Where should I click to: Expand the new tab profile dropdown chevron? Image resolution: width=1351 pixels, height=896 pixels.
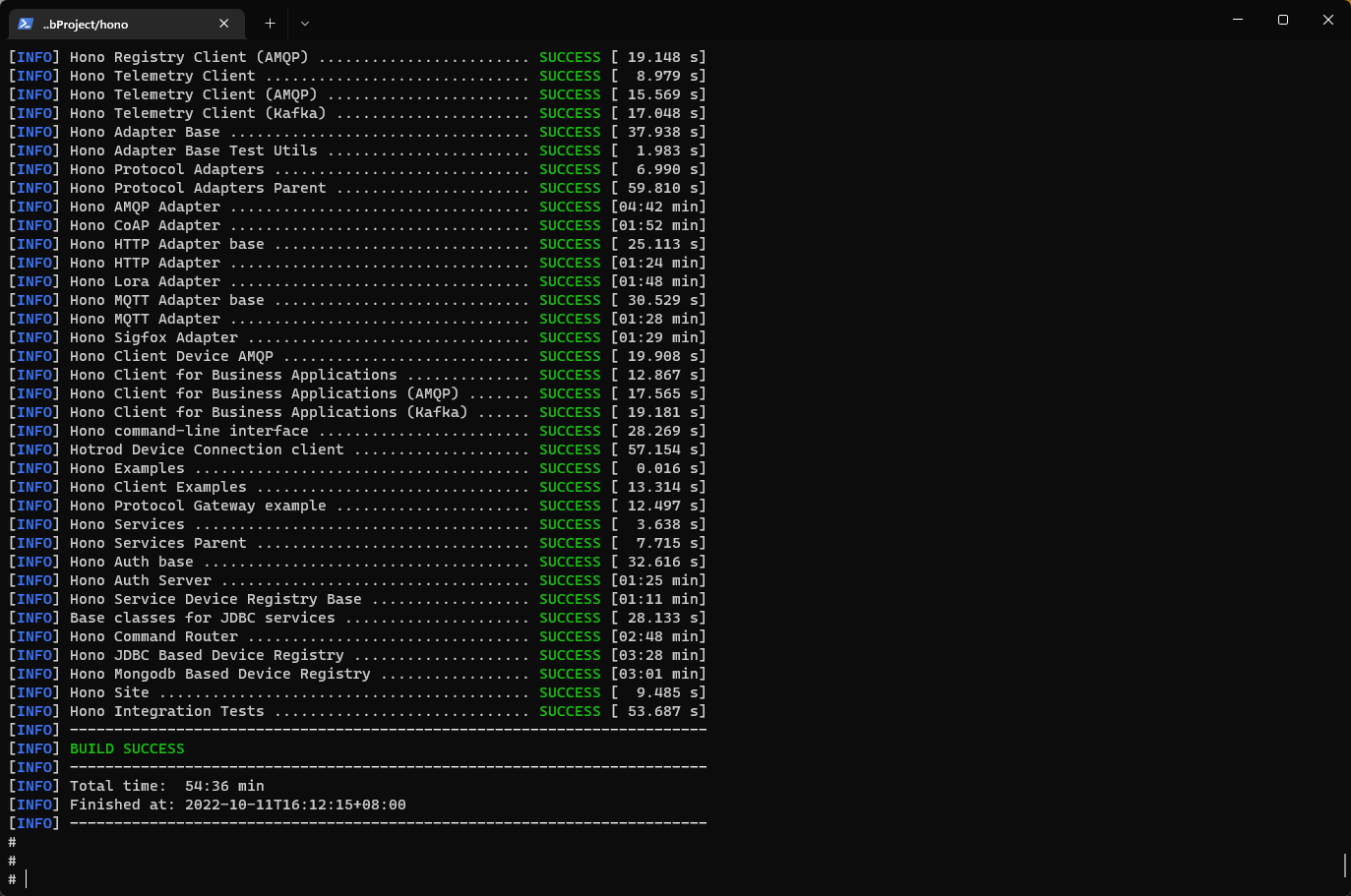click(305, 24)
